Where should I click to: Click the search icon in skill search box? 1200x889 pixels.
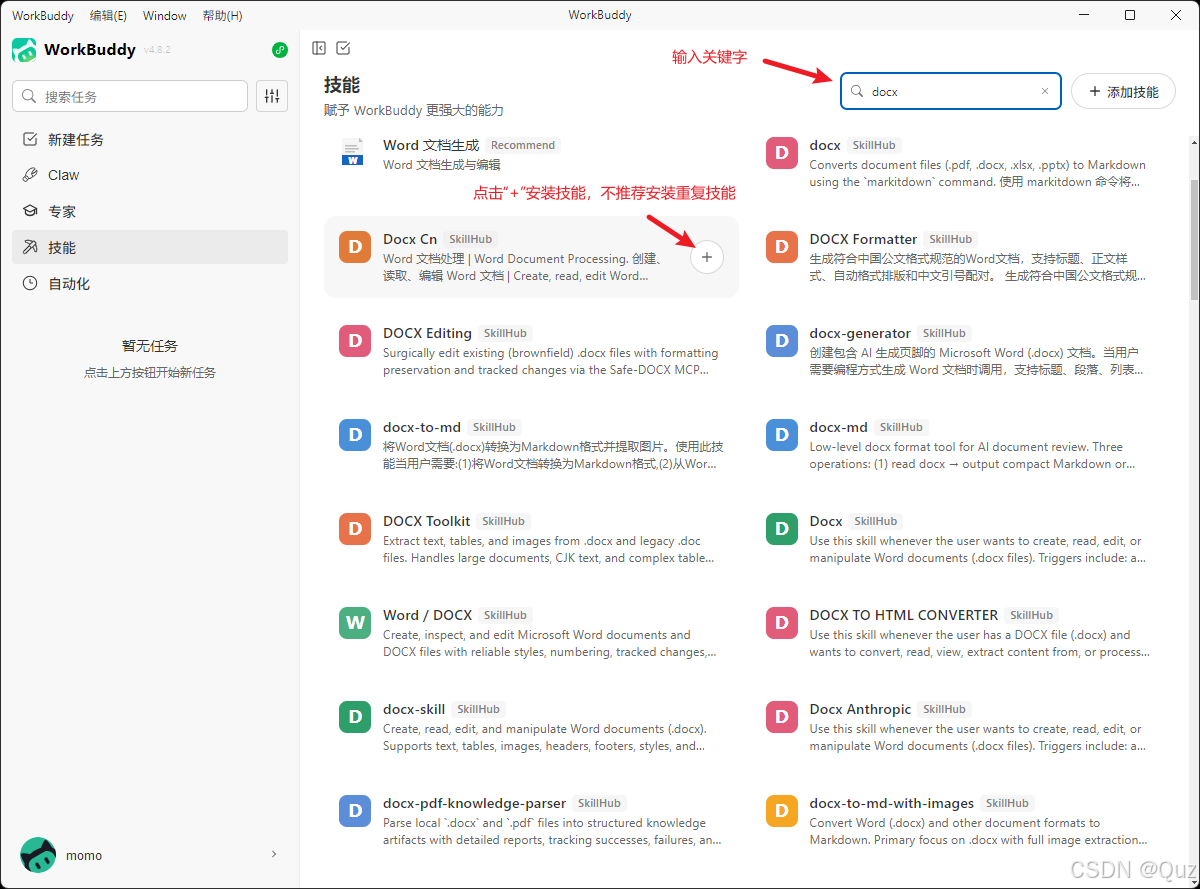tap(857, 91)
